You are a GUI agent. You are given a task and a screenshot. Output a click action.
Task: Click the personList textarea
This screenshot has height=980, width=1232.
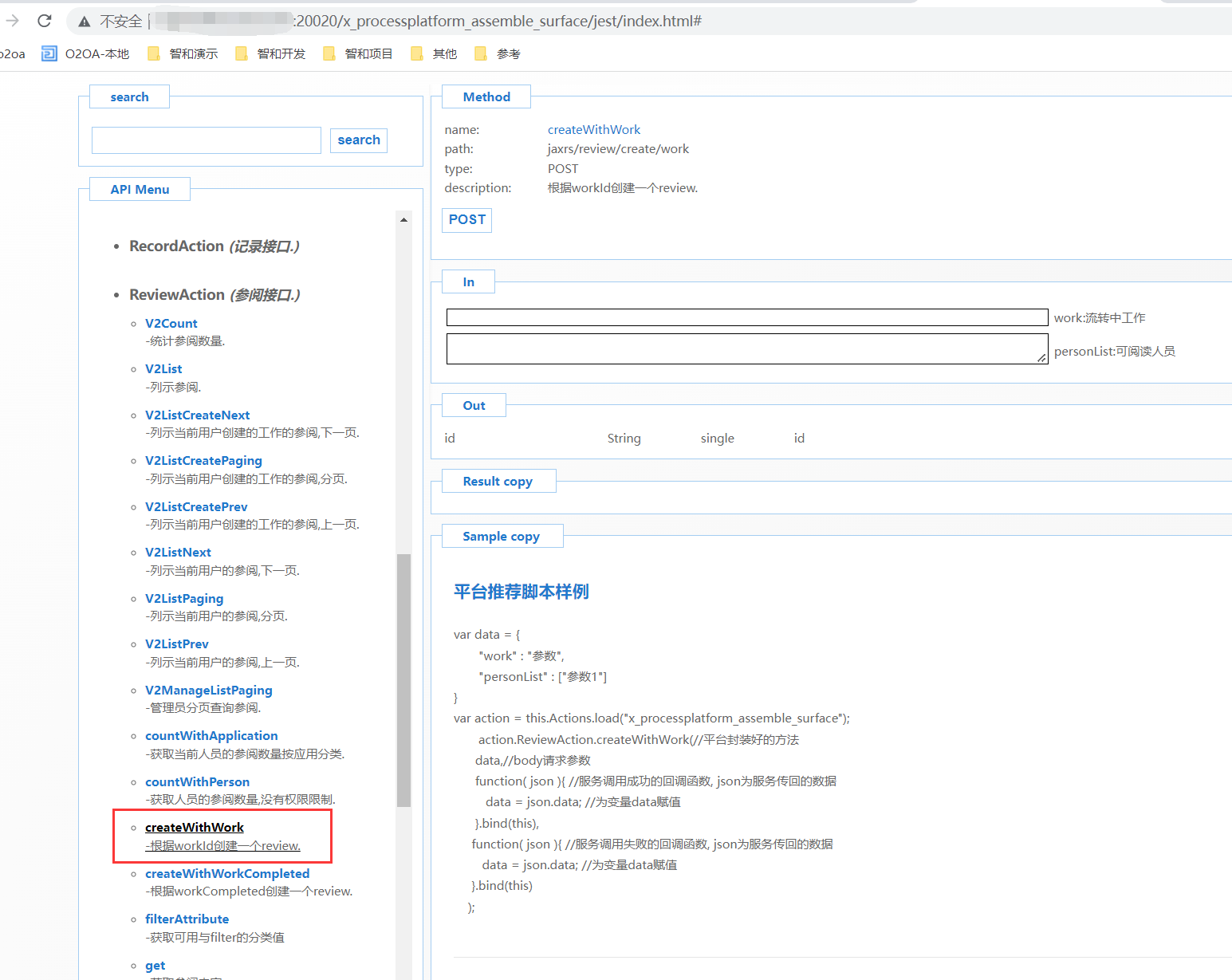click(x=746, y=349)
